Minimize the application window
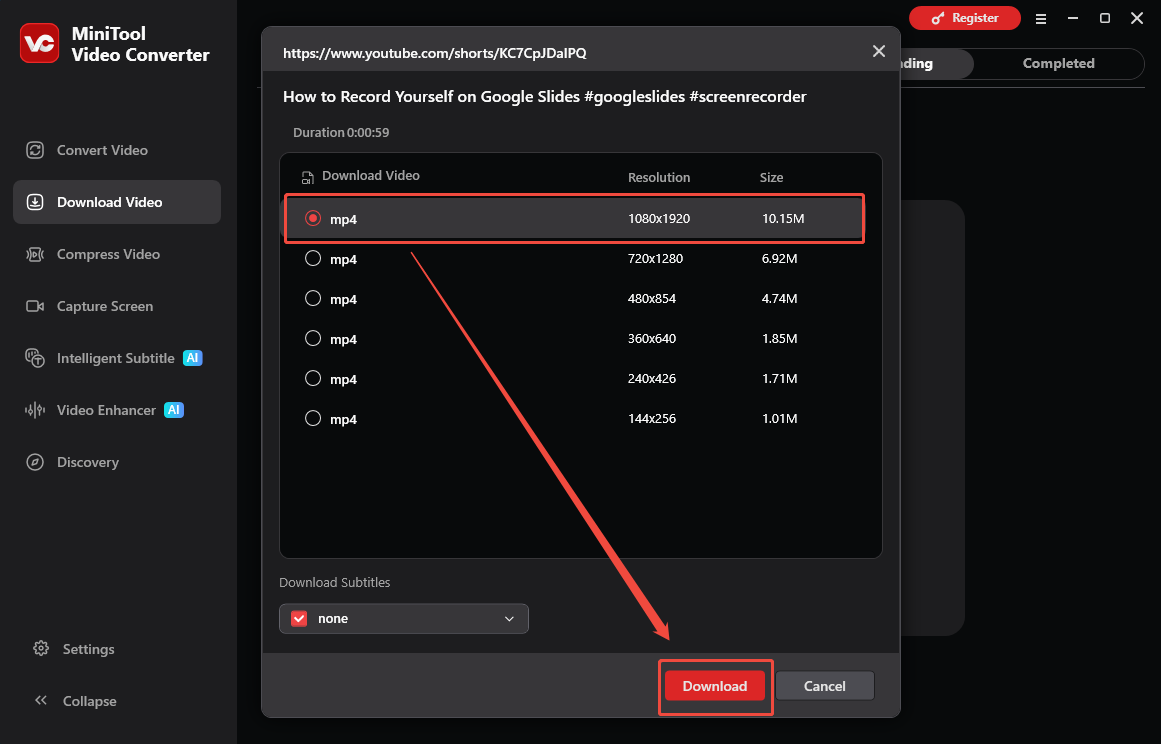The image size is (1161, 744). [x=1073, y=18]
